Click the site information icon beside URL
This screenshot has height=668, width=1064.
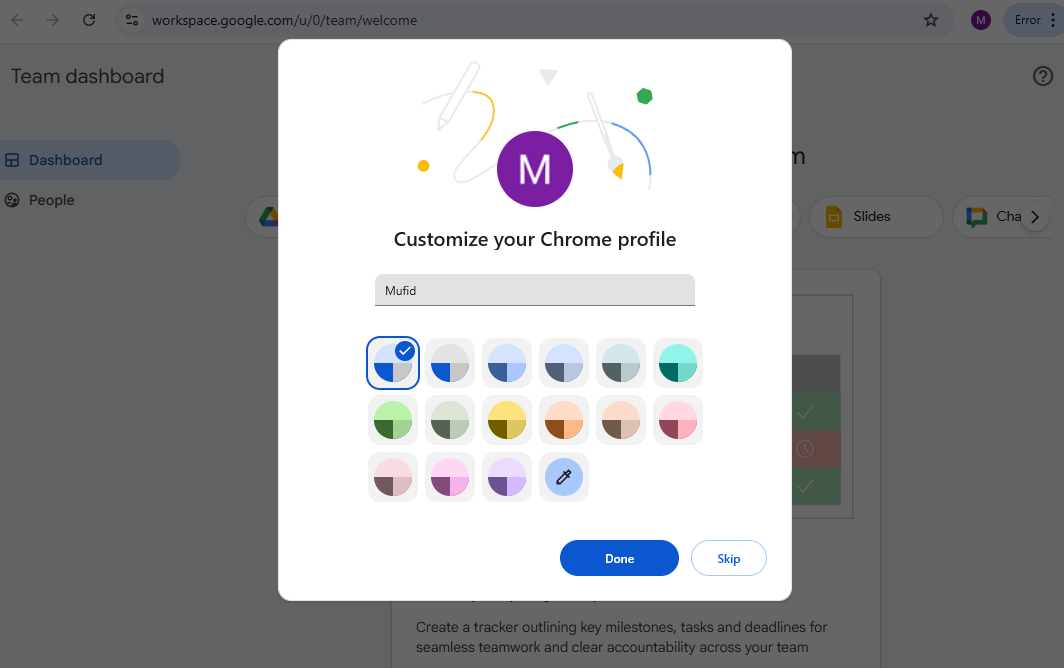point(133,20)
